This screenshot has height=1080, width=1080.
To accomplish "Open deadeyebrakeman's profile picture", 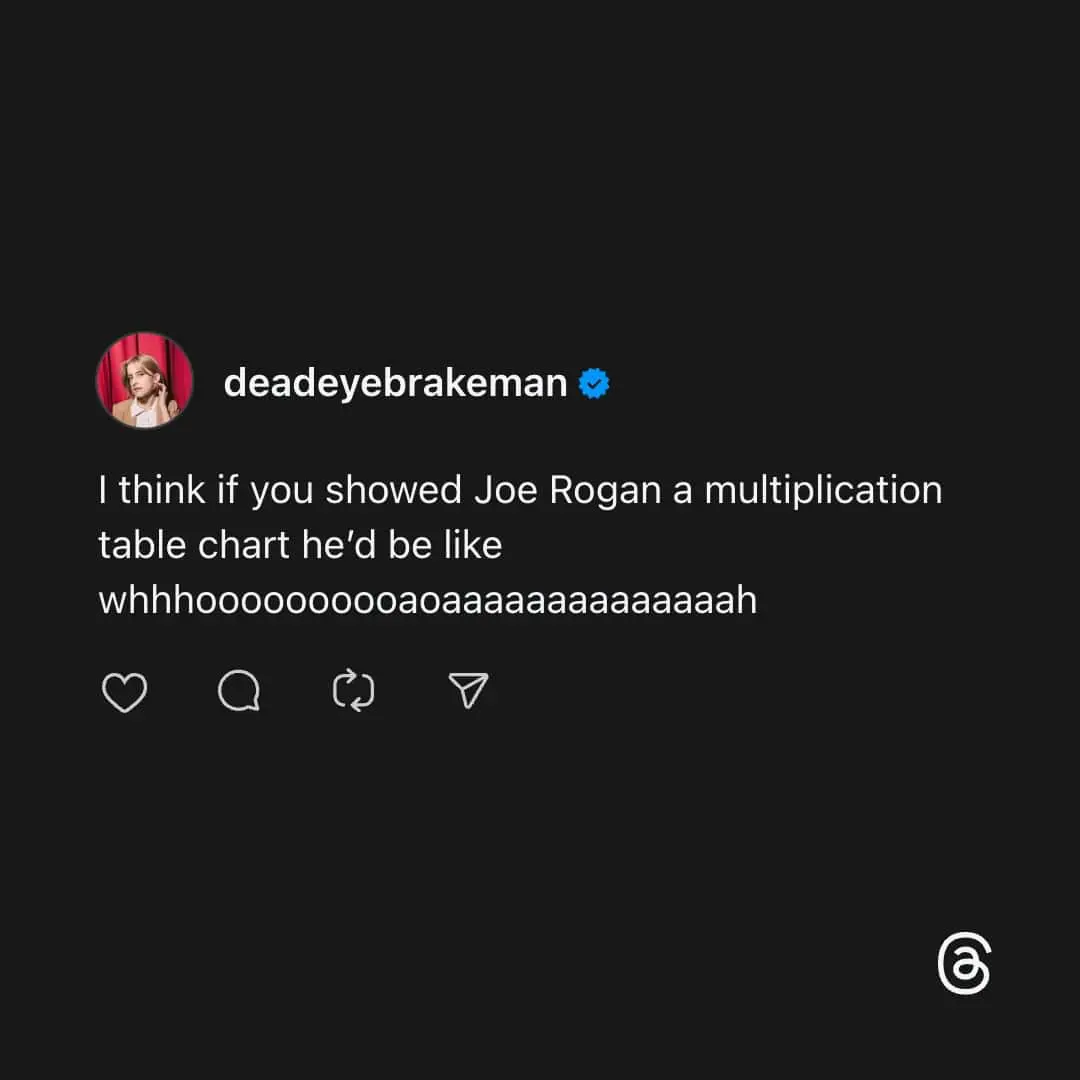I will point(145,380).
